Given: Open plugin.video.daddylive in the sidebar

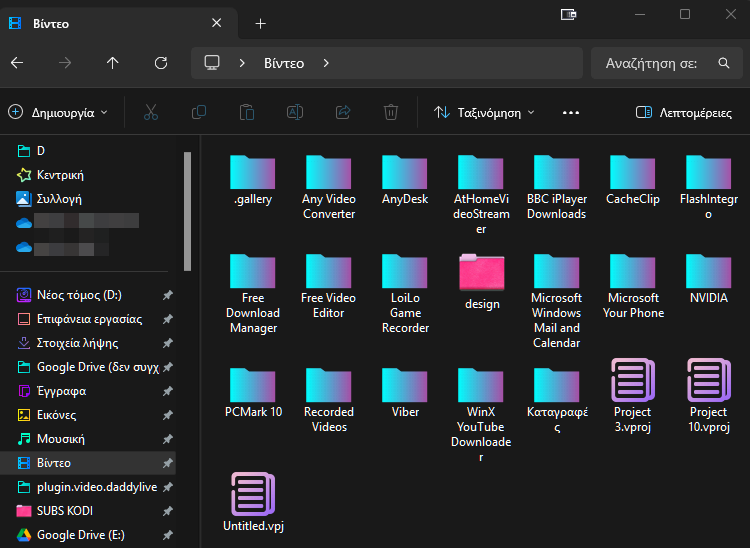Looking at the screenshot, I should point(88,487).
